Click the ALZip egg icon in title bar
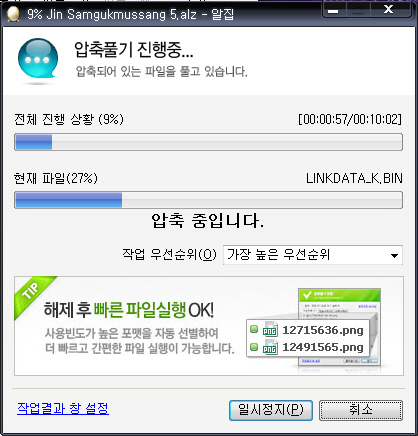 point(13,14)
